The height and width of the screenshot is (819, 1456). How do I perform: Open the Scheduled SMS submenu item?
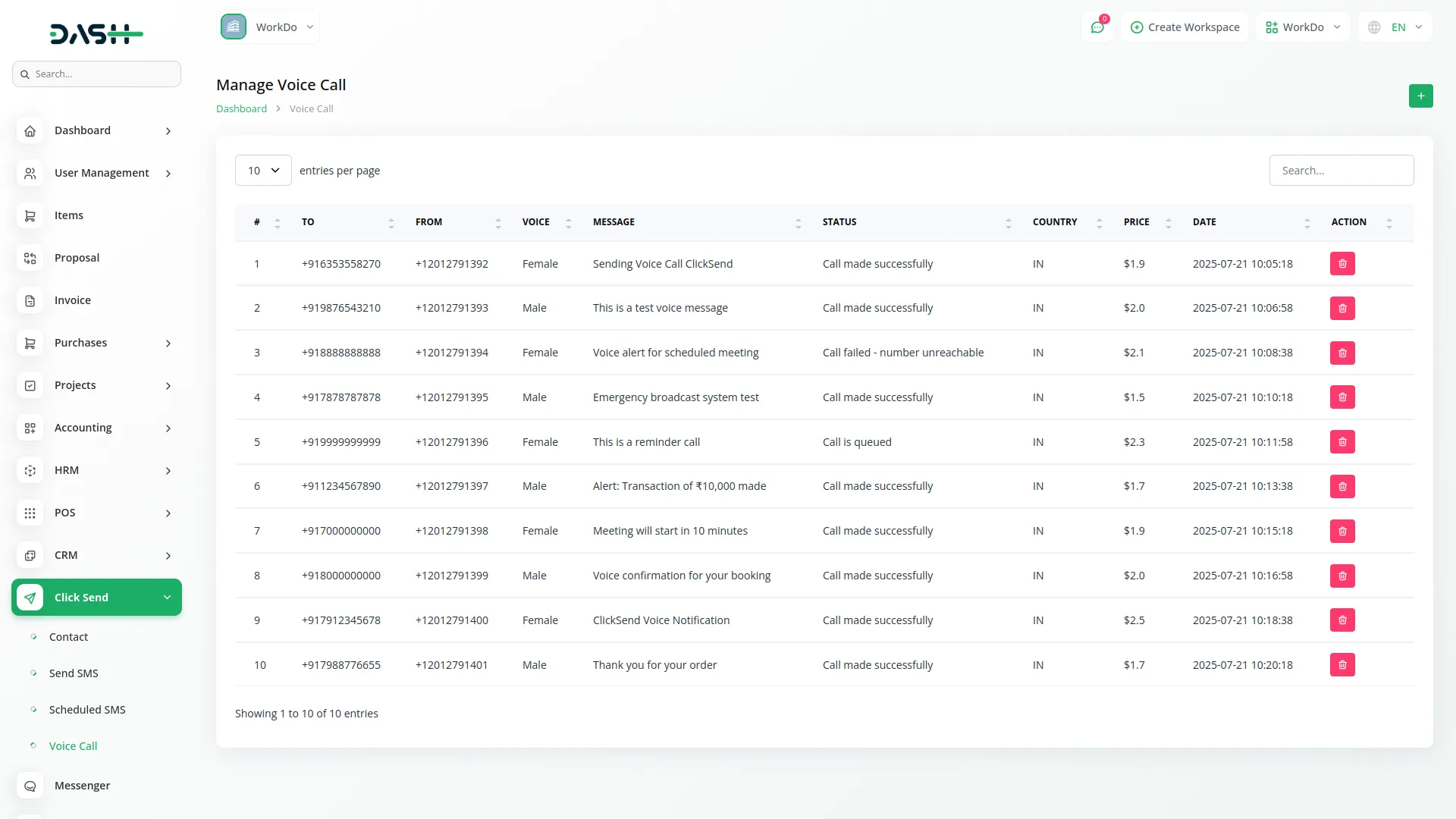pos(87,710)
